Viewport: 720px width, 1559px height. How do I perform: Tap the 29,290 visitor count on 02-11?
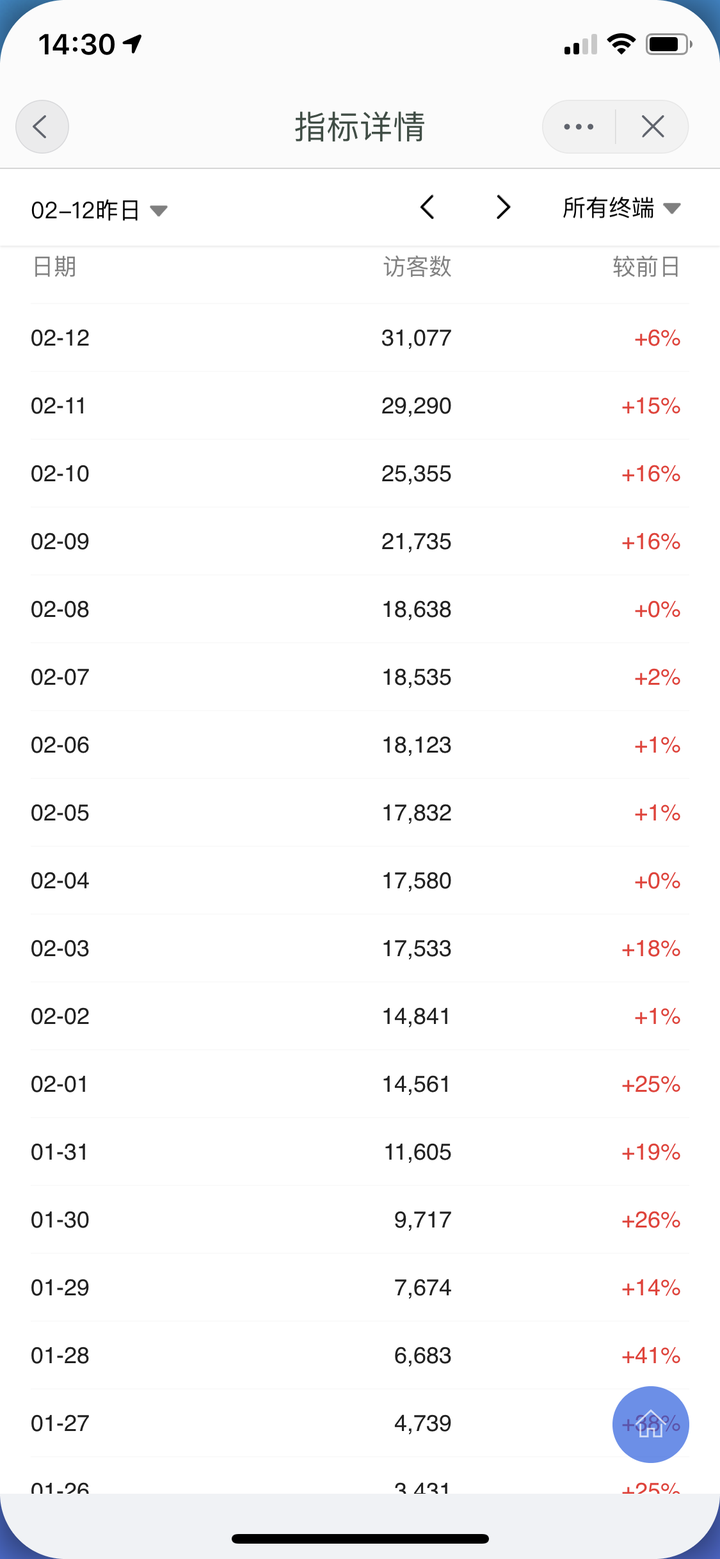(416, 406)
